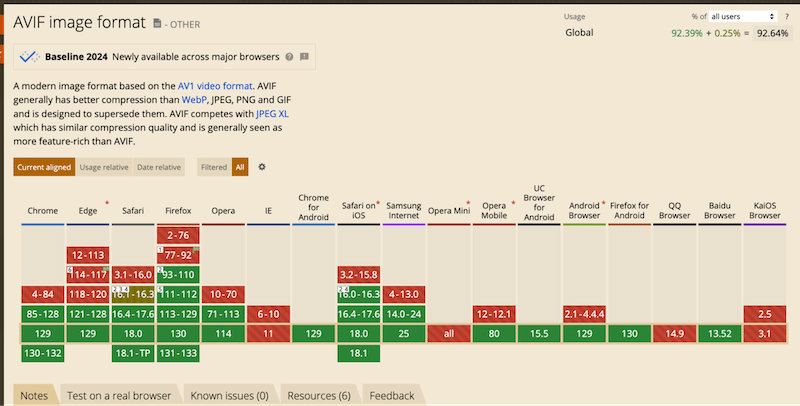Click Safari 18.1-TP cell
This screenshot has height=406, width=800.
click(x=133, y=353)
